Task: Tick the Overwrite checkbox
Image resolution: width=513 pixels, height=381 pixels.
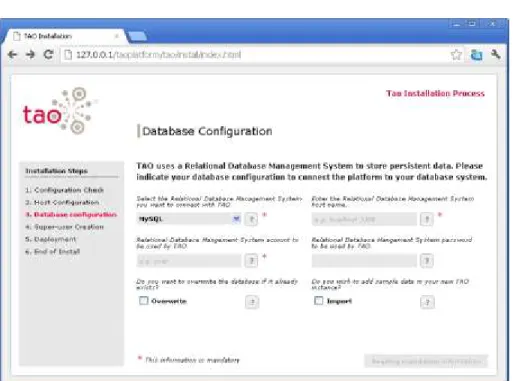Action: pyautogui.click(x=144, y=301)
